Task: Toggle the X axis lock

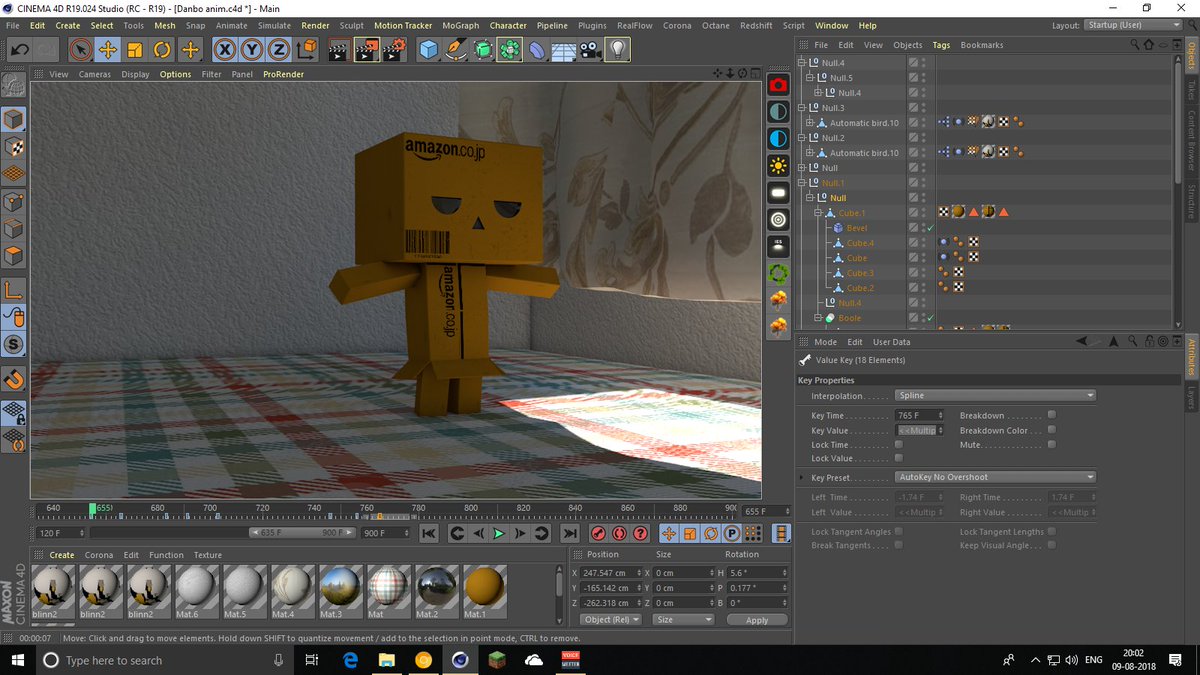Action: point(225,49)
